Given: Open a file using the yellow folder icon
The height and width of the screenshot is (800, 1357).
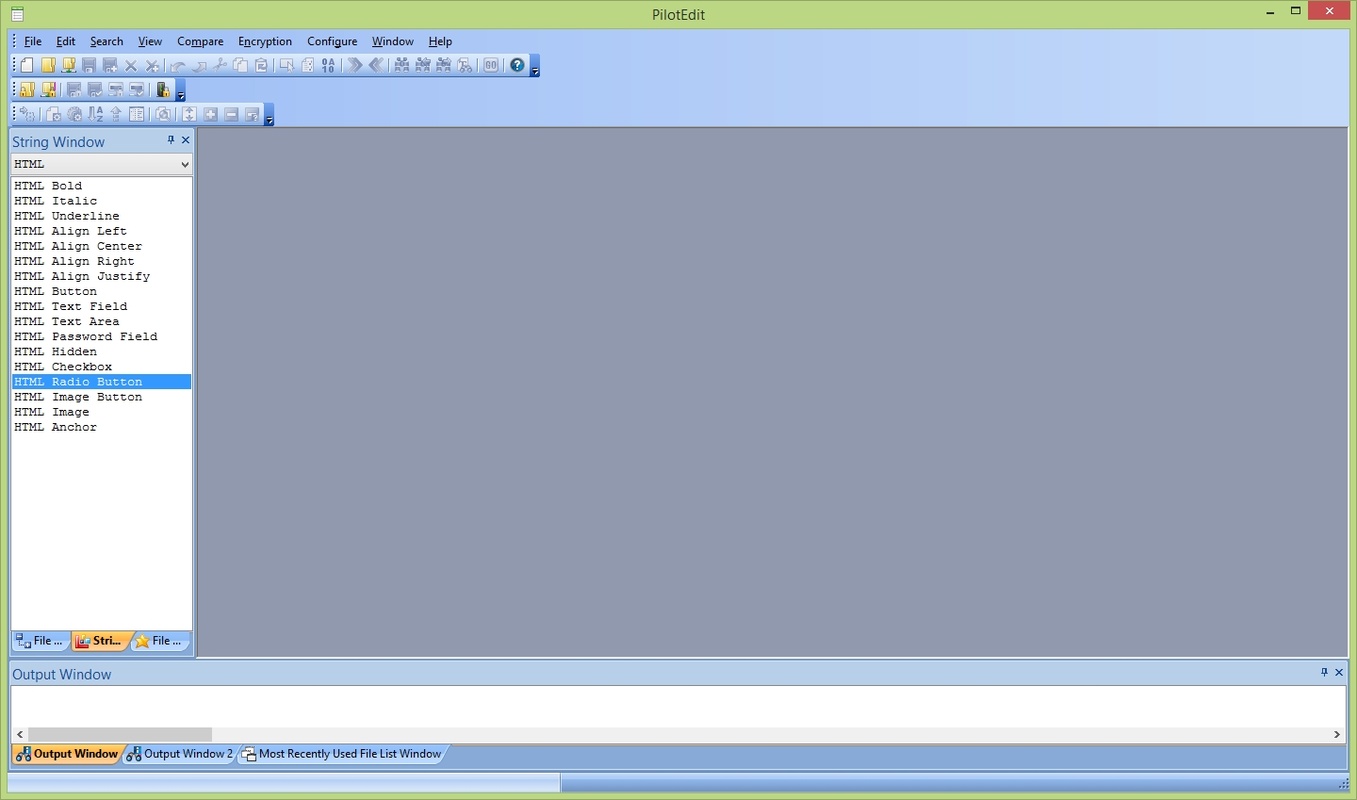Looking at the screenshot, I should 48,65.
